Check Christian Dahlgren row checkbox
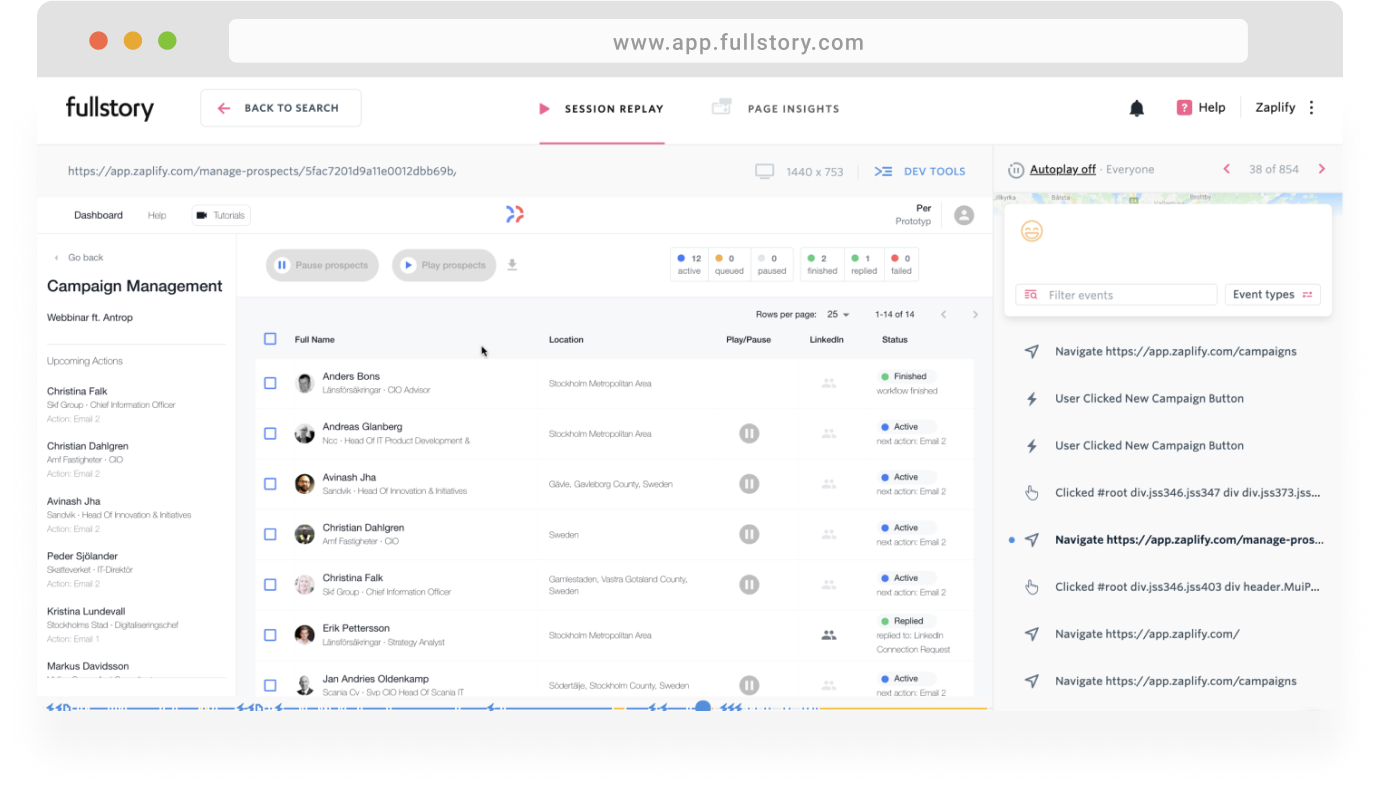 [x=270, y=534]
